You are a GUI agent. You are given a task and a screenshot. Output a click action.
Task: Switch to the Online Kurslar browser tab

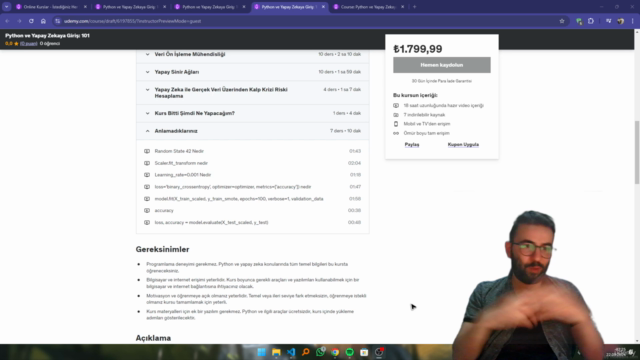(x=50, y=7)
